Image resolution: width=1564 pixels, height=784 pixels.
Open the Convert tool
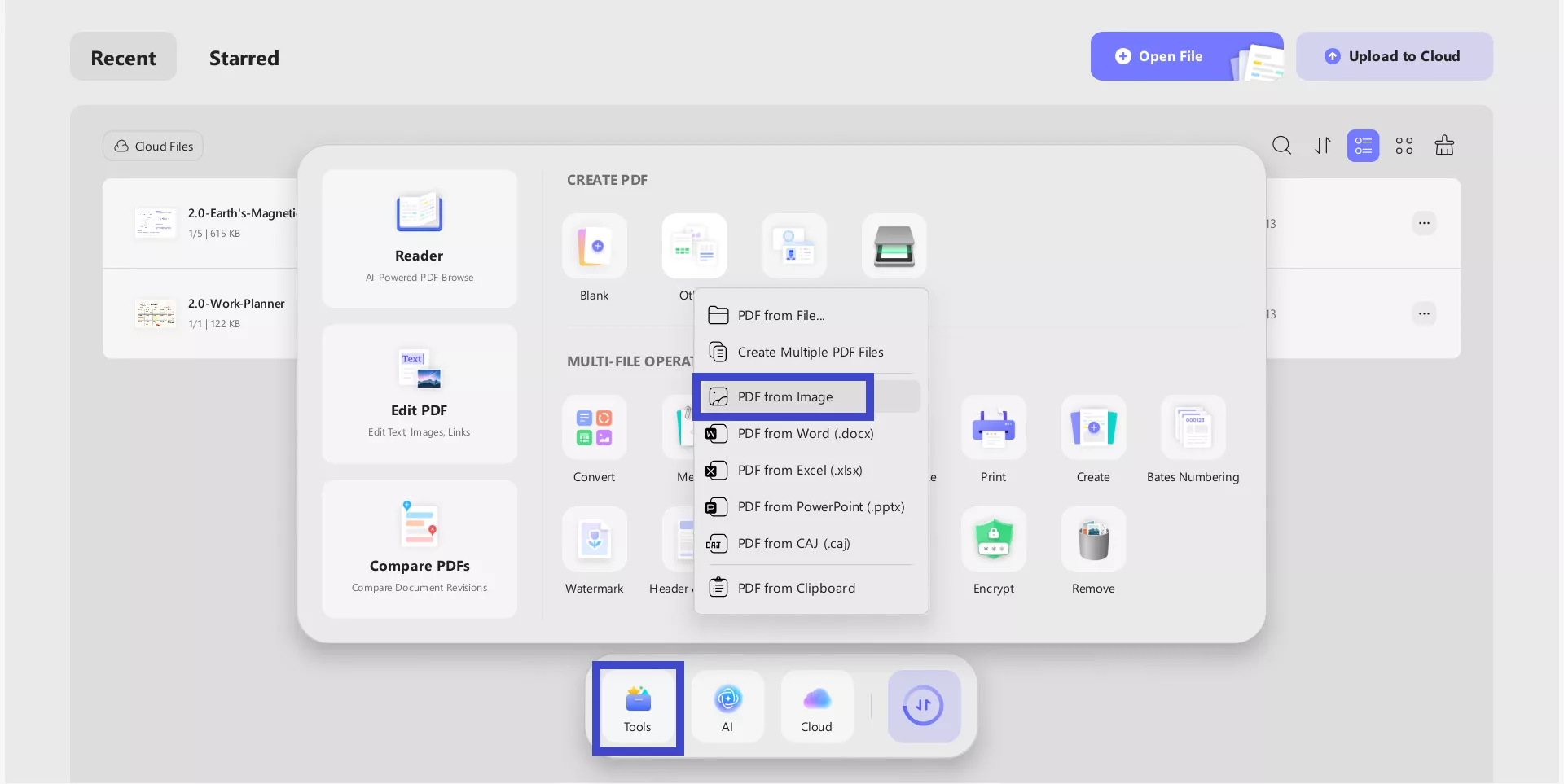tap(595, 428)
